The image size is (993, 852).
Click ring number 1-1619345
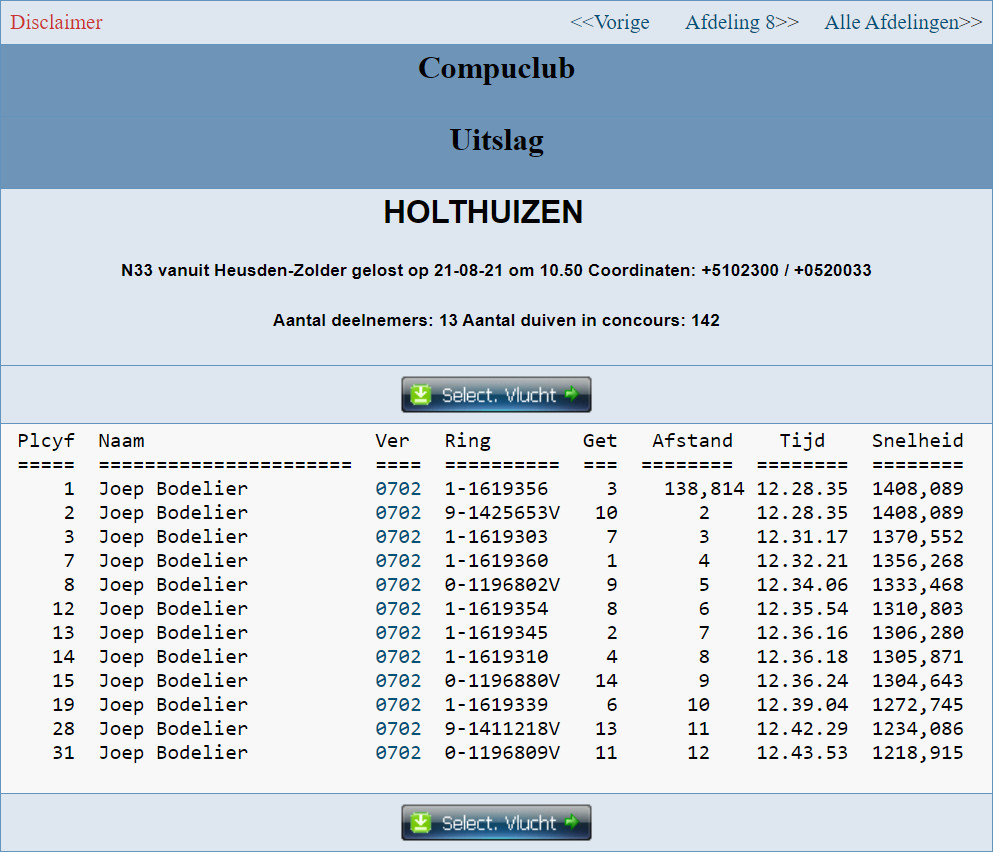[496, 633]
